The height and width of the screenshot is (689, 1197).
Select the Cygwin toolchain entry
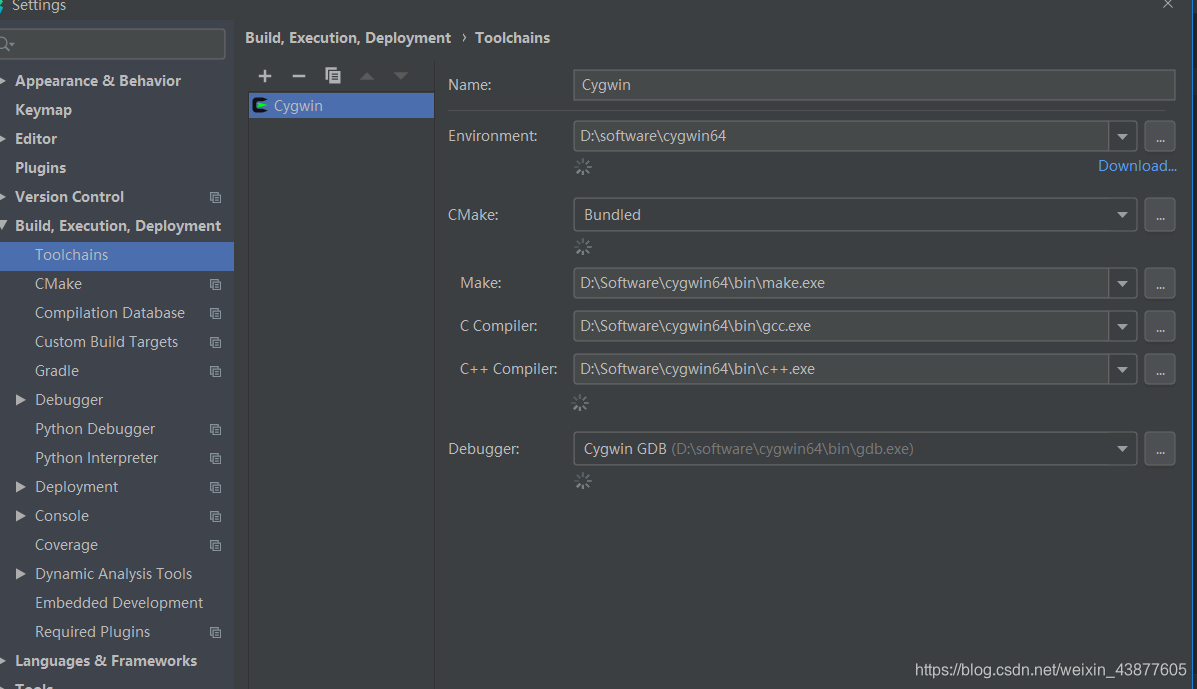[x=341, y=105]
